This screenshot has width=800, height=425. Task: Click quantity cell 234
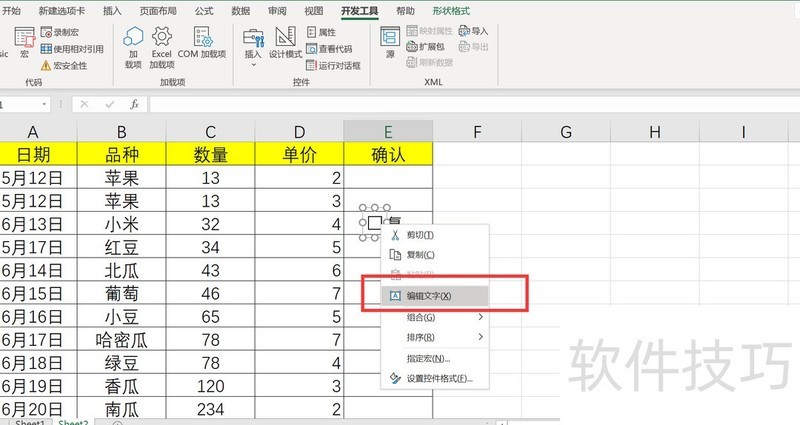pyautogui.click(x=210, y=409)
